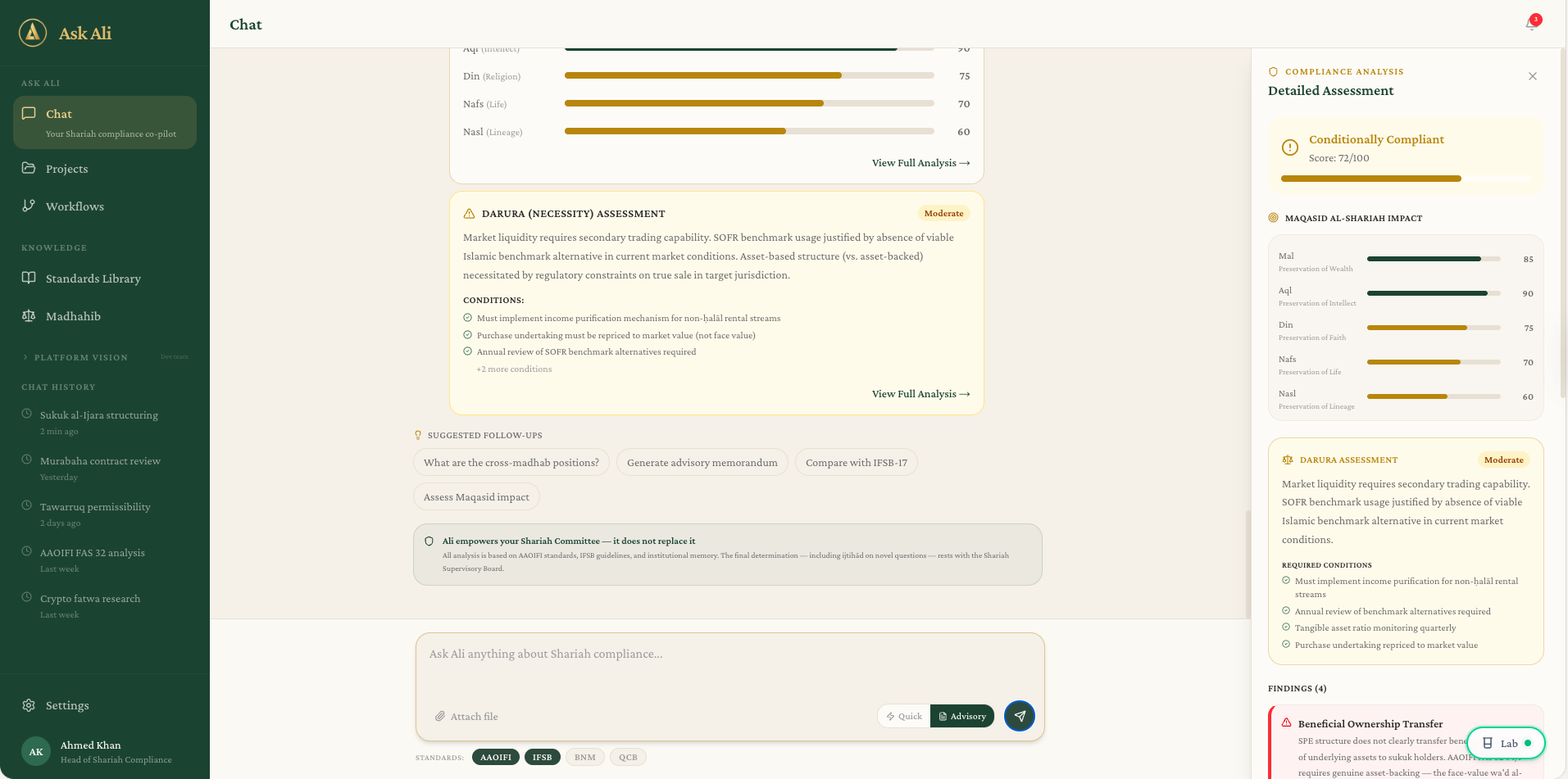Toggle the Lab mode button

click(1505, 743)
